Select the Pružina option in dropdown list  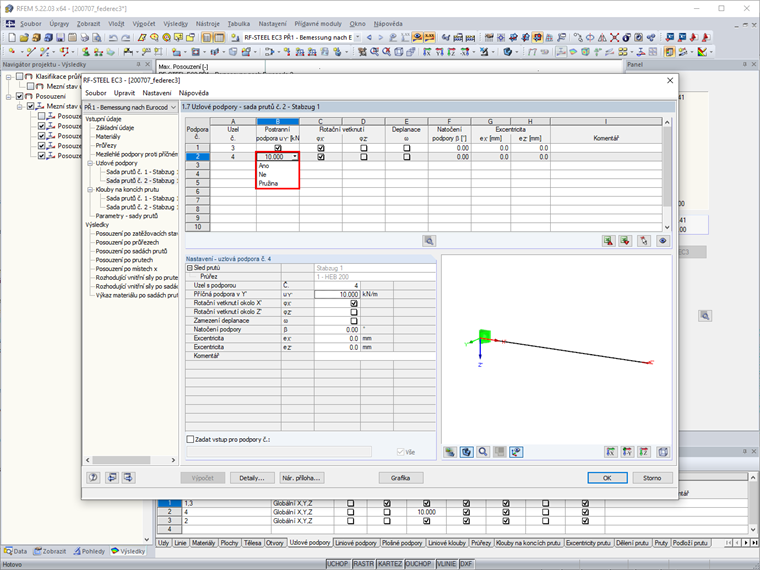tap(278, 183)
